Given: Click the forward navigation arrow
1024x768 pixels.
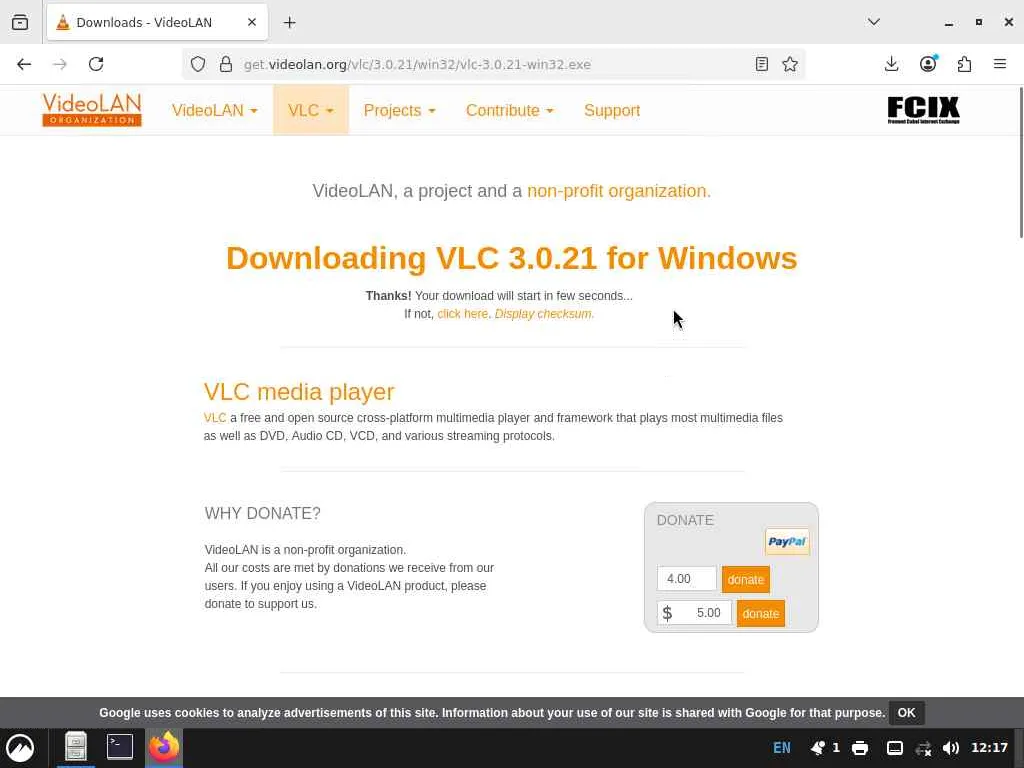Looking at the screenshot, I should click(59, 64).
